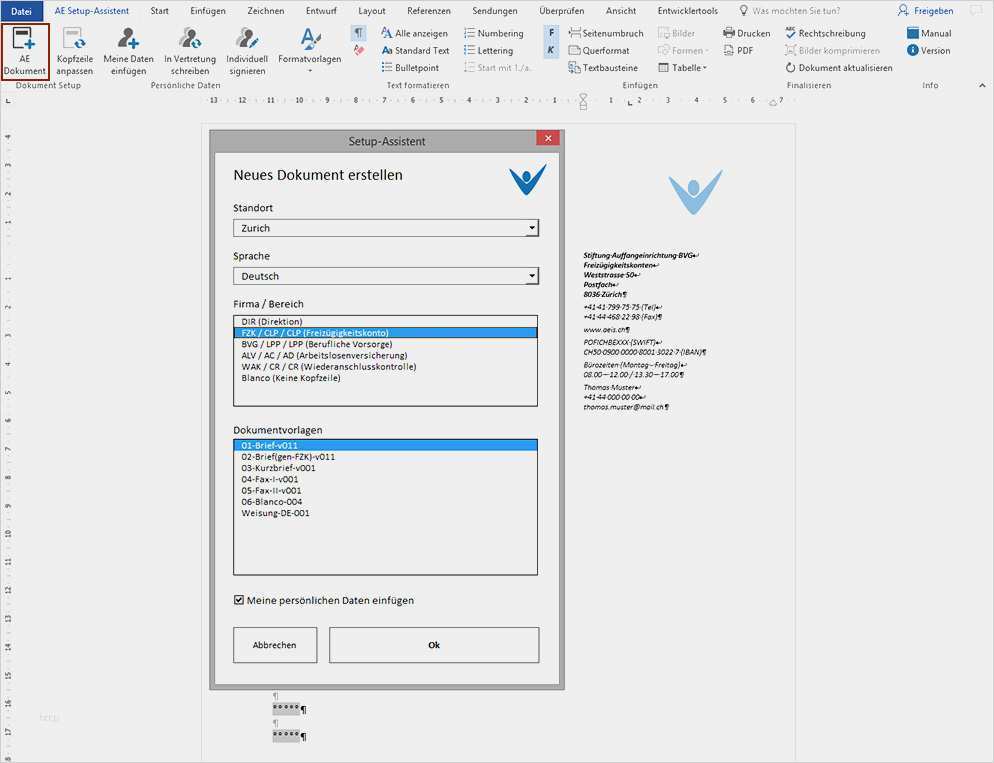Select Blanco (Keine Kopfzeile)

click(x=385, y=378)
